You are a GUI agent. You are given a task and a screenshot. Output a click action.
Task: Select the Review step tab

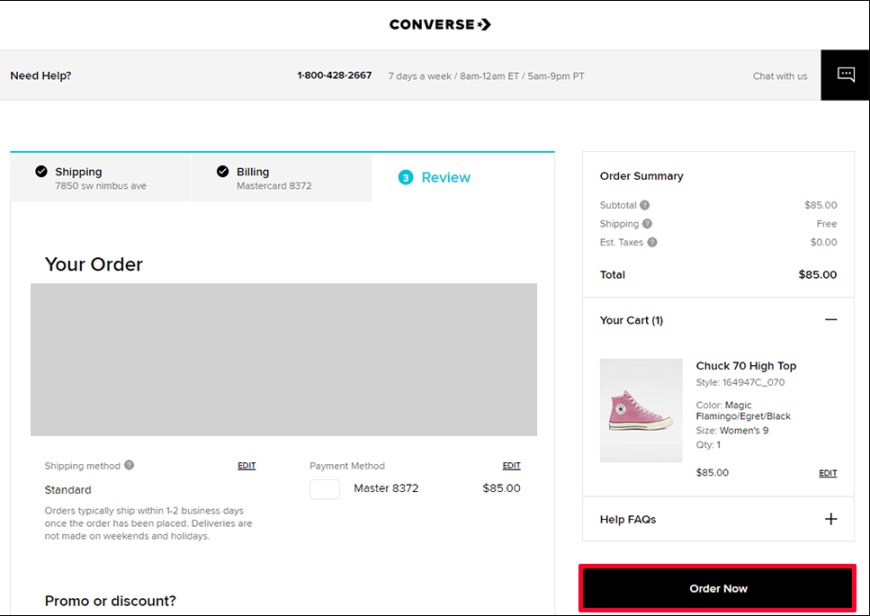tap(463, 178)
